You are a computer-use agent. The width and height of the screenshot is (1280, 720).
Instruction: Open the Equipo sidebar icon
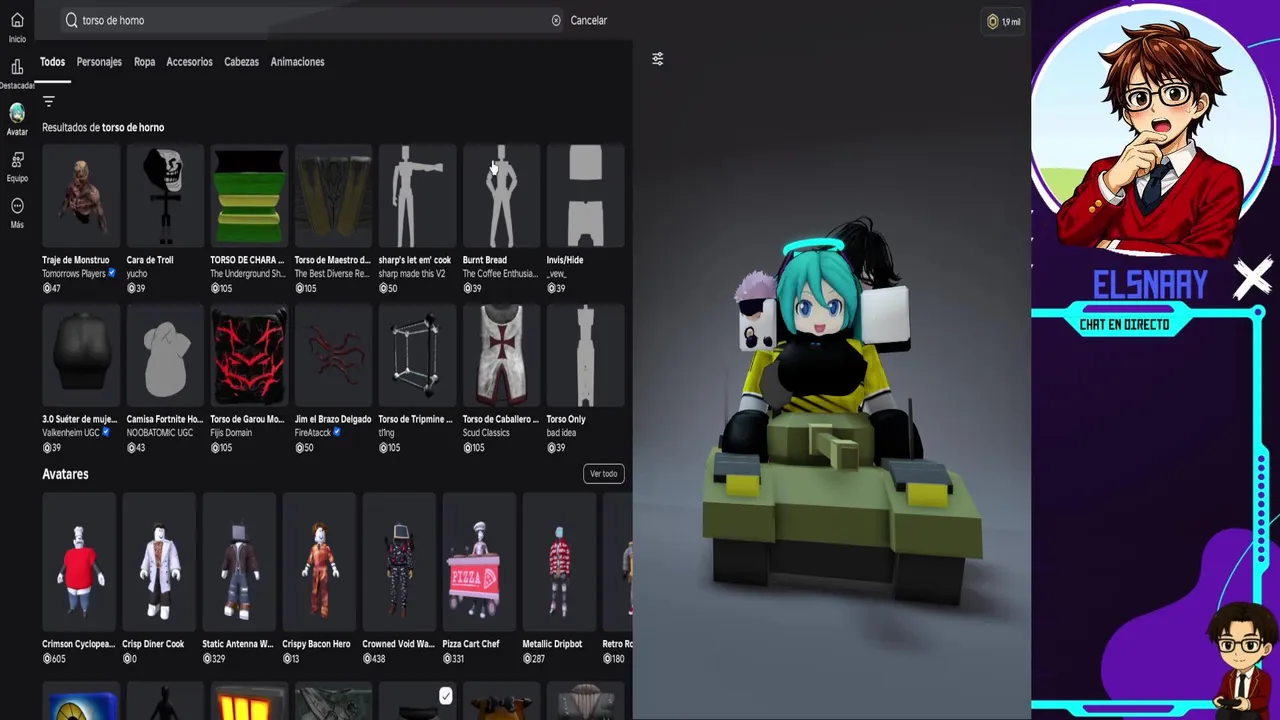(17, 160)
